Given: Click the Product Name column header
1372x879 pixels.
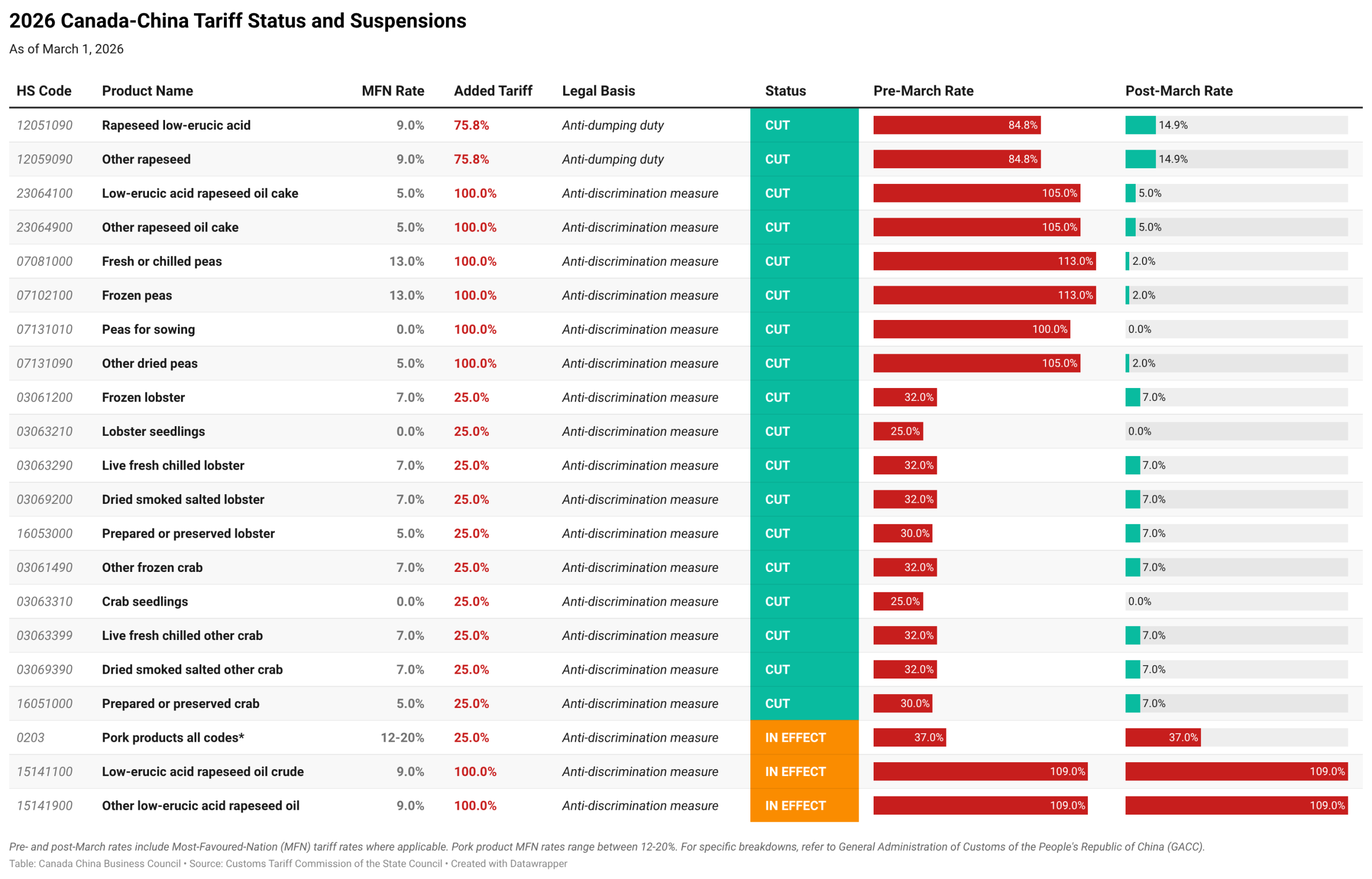Looking at the screenshot, I should tap(147, 91).
